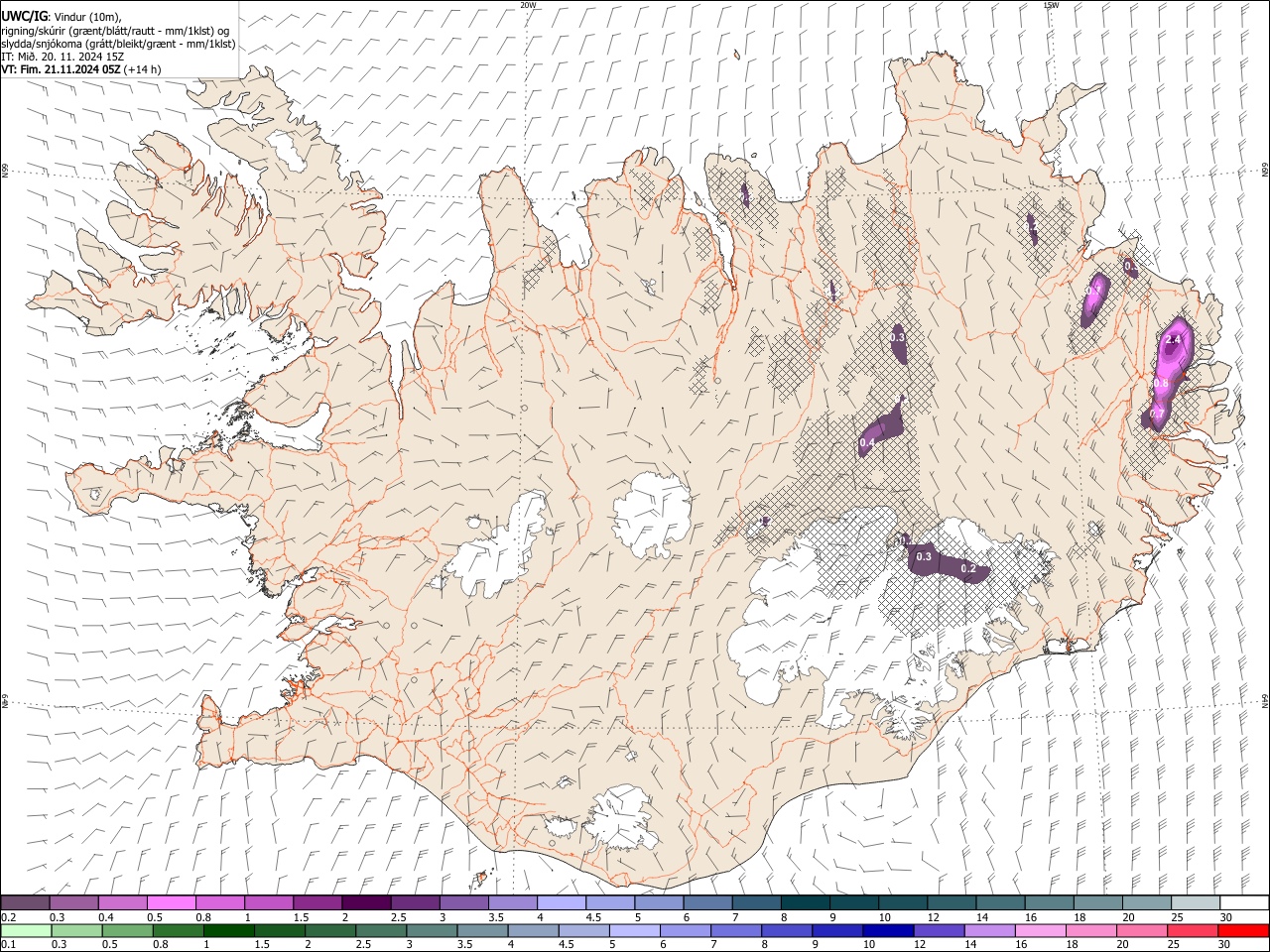The width and height of the screenshot is (1270, 952).
Task: Click the violet 12–14 lower legend swatch
Action: pos(939,930)
